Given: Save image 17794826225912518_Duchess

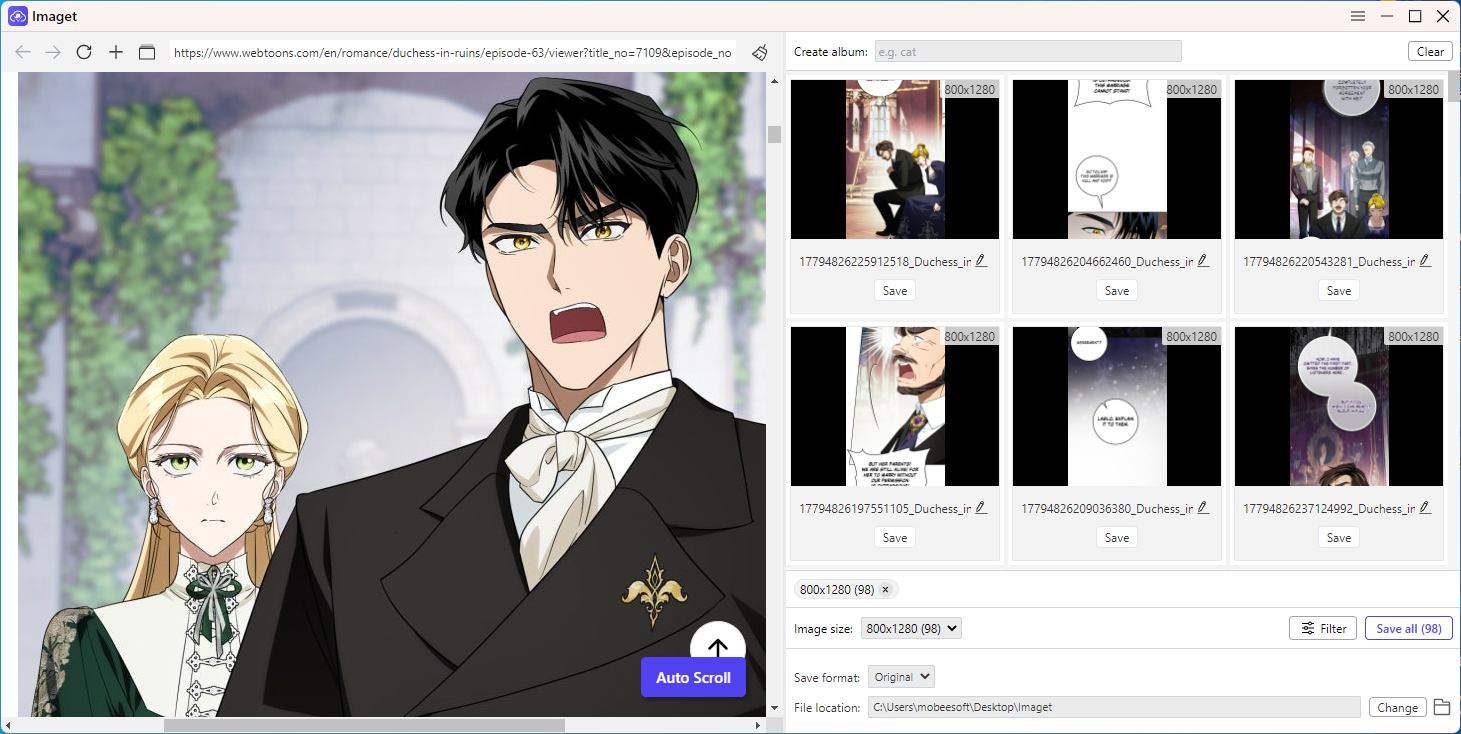Looking at the screenshot, I should point(895,290).
